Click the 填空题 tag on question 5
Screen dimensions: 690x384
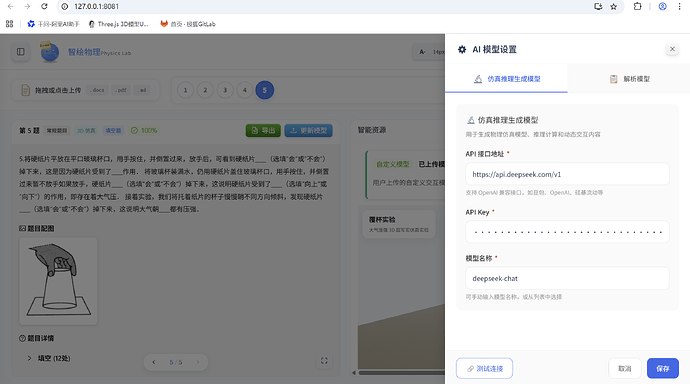tap(113, 131)
